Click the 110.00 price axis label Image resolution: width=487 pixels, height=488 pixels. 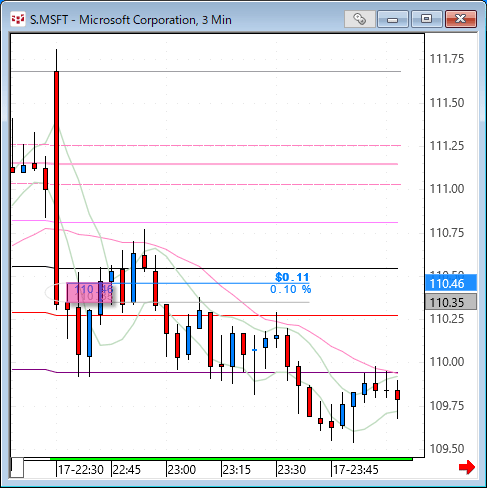(447, 362)
